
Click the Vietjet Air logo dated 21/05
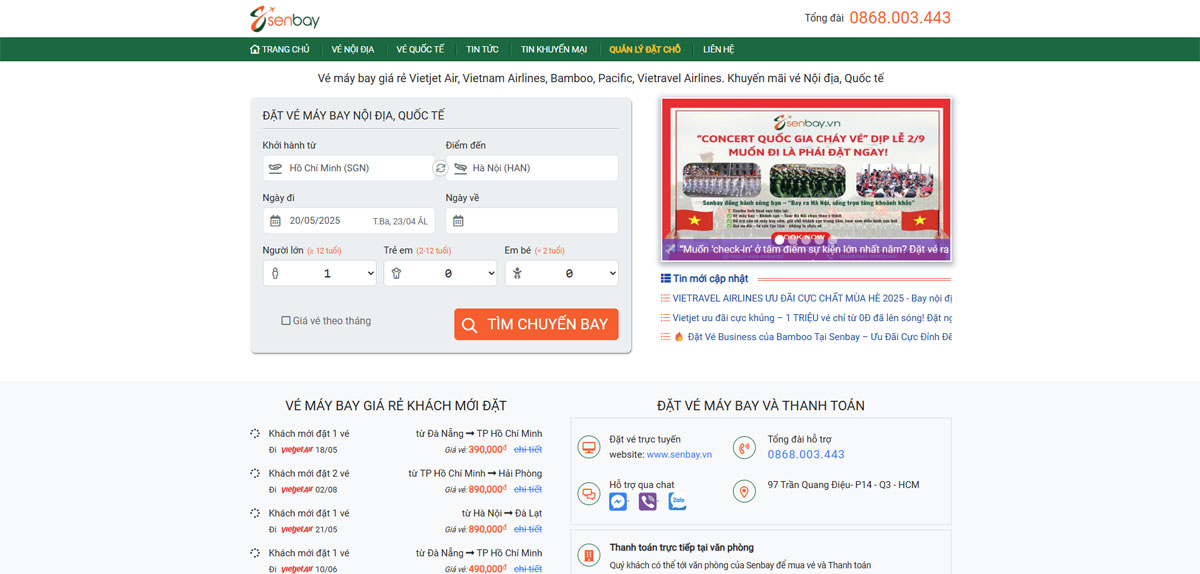click(297, 530)
